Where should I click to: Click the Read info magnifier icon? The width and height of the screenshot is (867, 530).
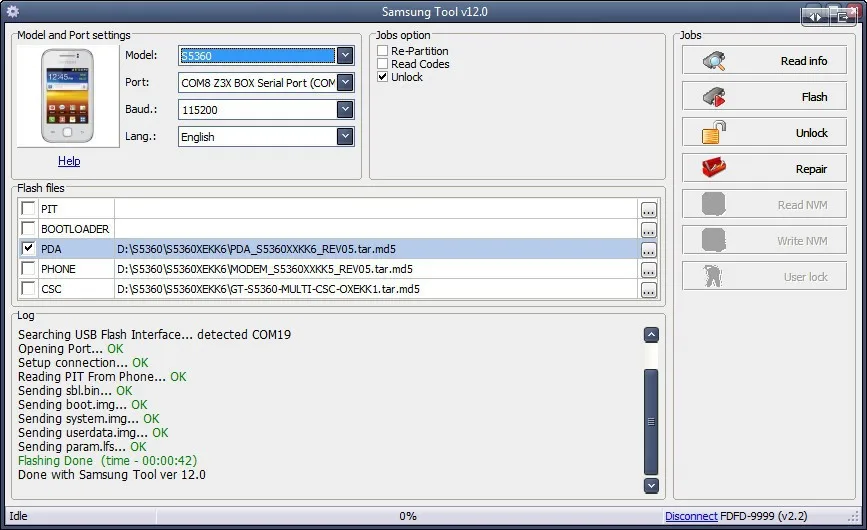714,61
